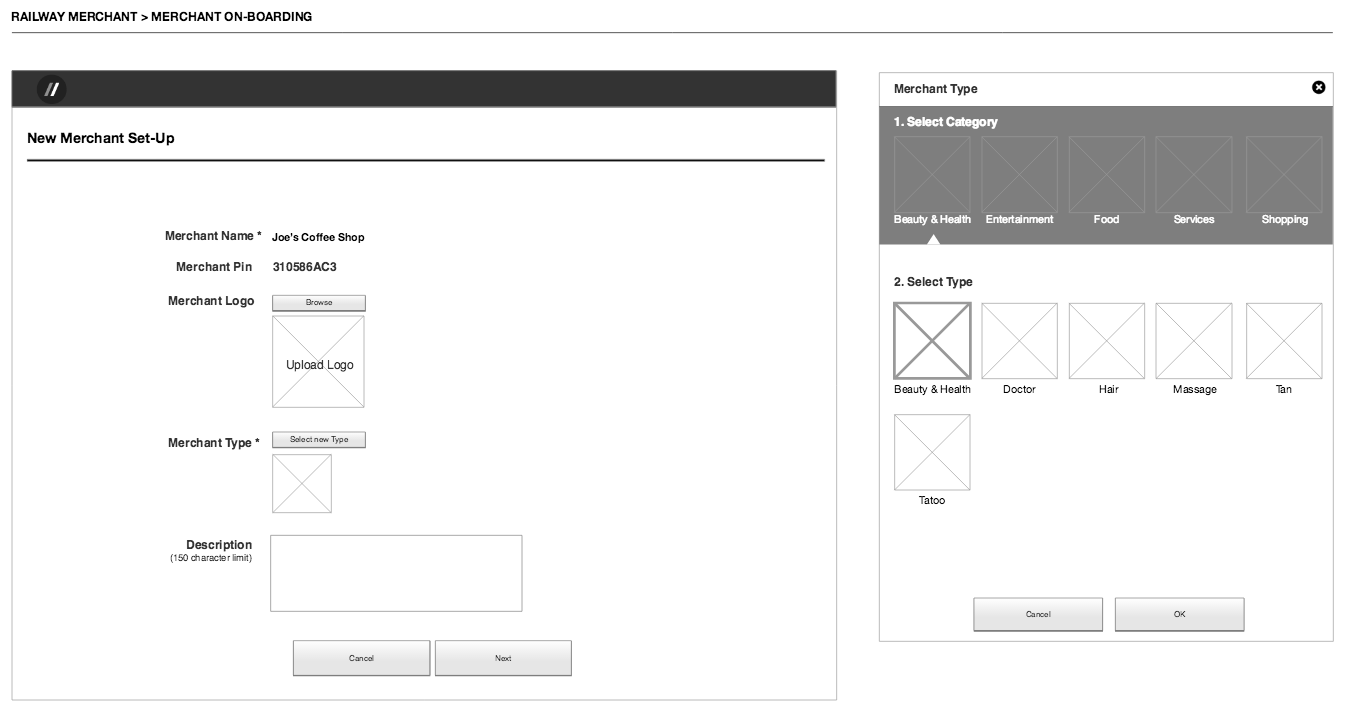Cancel the New Merchant Set-Up form
This screenshot has width=1345, height=711.
click(361, 658)
